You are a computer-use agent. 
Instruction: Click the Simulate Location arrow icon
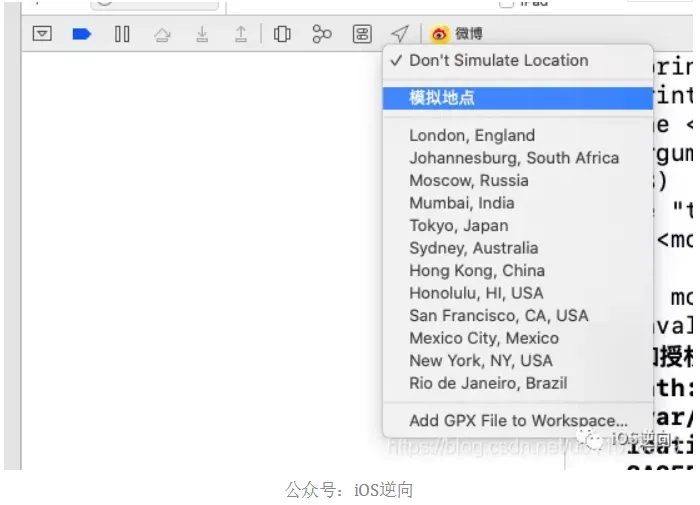(x=400, y=33)
